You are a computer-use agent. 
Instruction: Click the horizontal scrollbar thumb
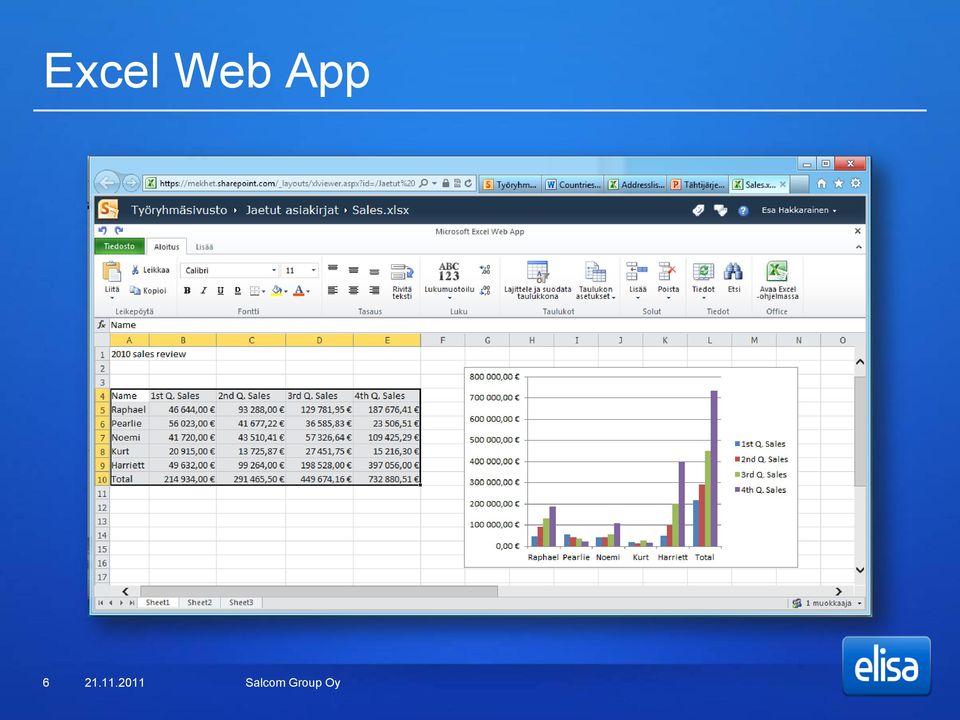point(319,591)
